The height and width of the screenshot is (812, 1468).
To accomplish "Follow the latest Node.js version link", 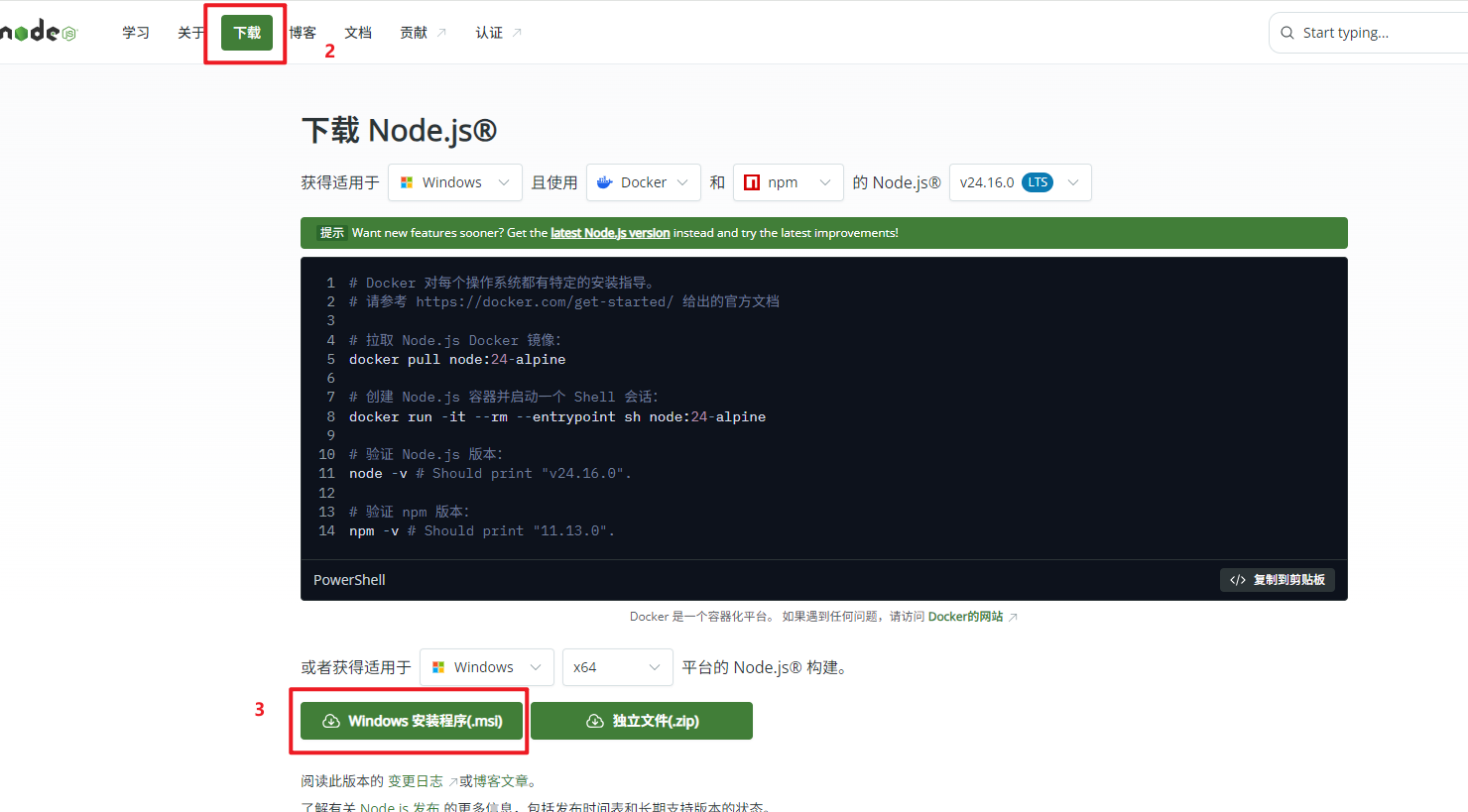I will tap(610, 233).
